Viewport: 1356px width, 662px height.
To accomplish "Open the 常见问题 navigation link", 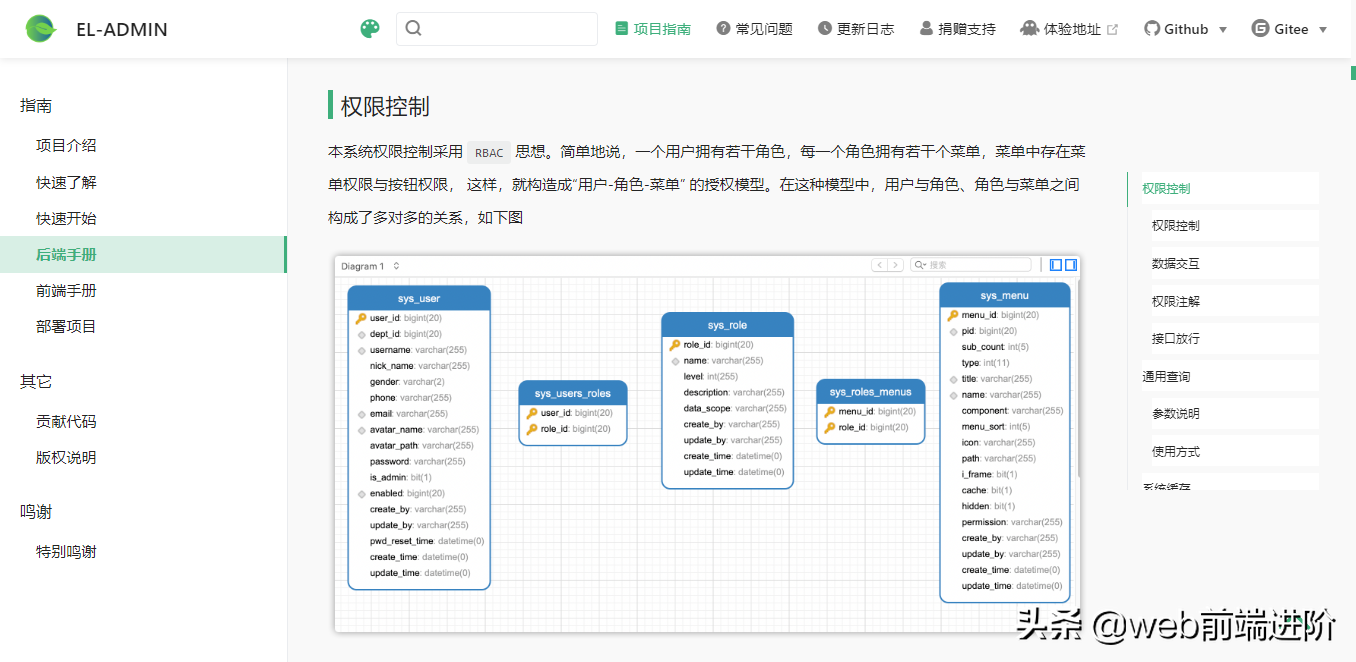I will pyautogui.click(x=755, y=29).
